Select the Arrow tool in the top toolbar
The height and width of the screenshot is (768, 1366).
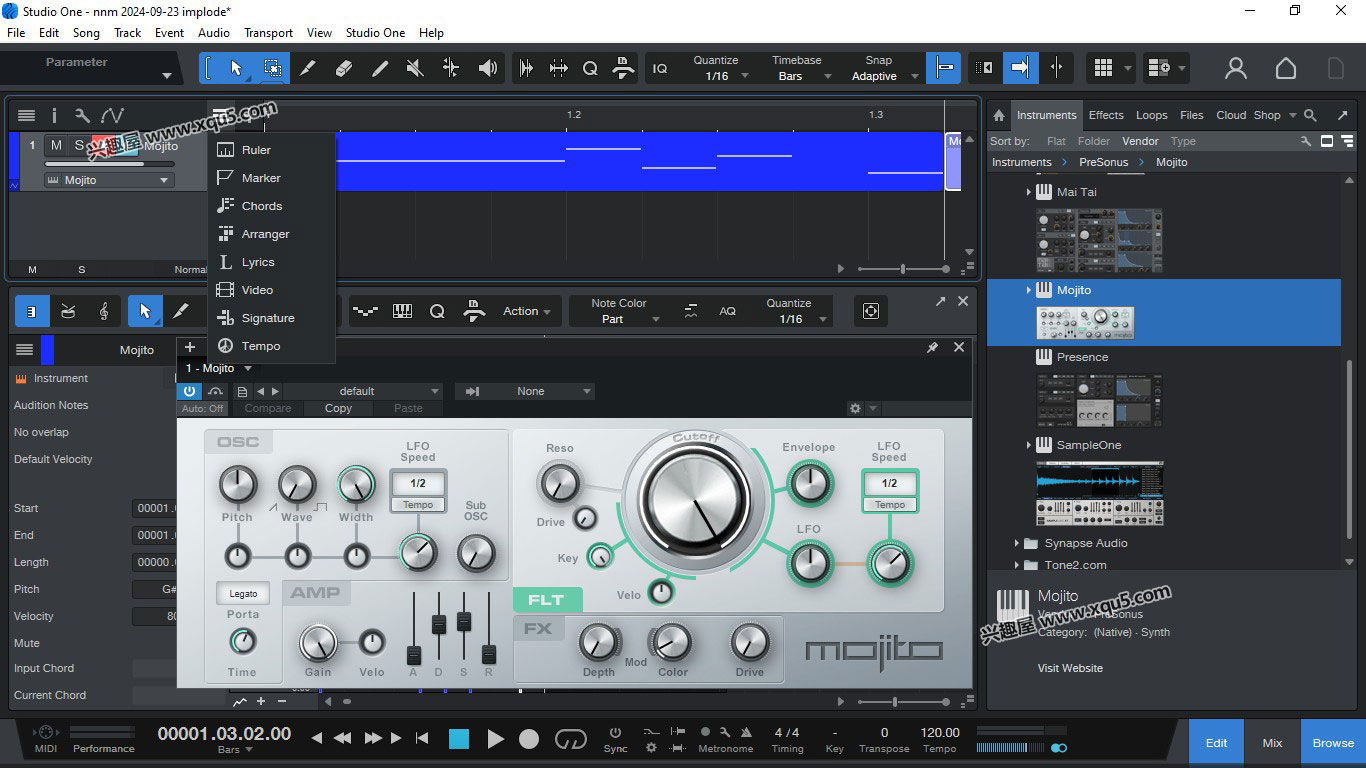pyautogui.click(x=236, y=68)
